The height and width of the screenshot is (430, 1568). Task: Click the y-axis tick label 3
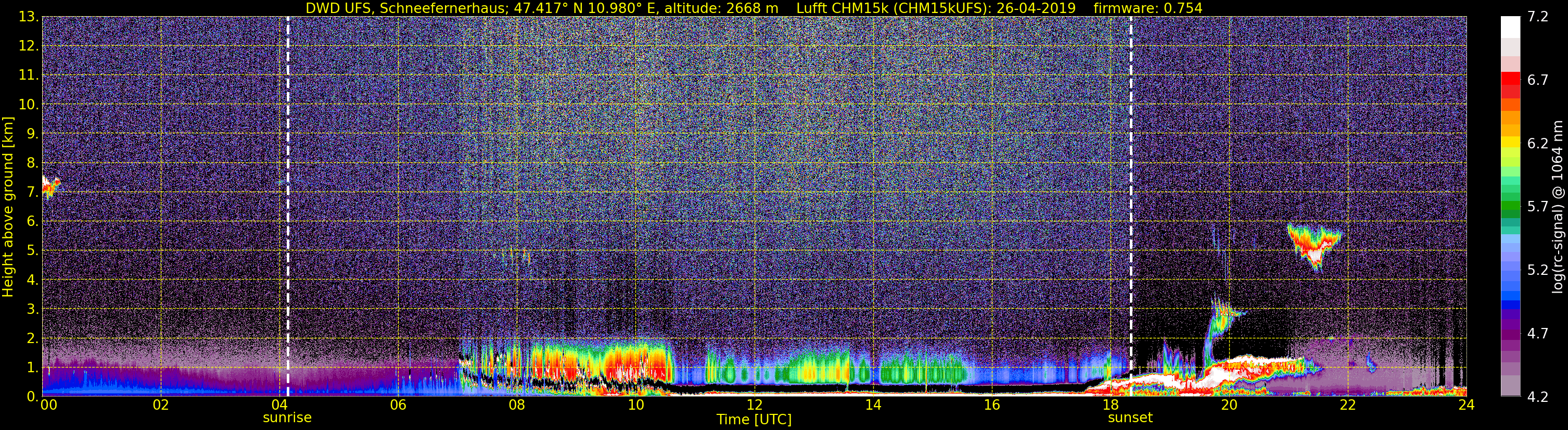pyautogui.click(x=33, y=309)
